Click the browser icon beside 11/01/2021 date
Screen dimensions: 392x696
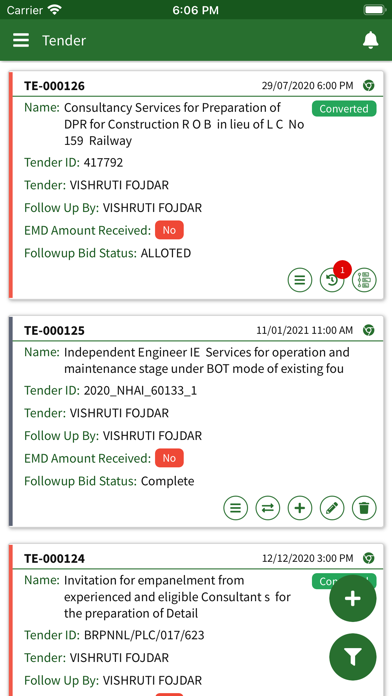click(368, 330)
